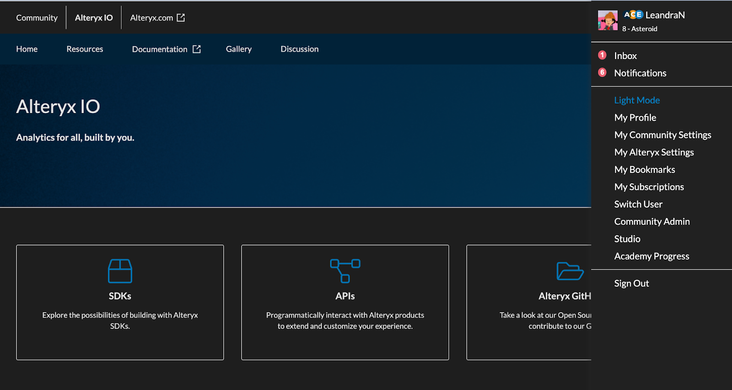Image resolution: width=732 pixels, height=390 pixels.
Task: Open Studio from the user menu
Action: pos(627,239)
